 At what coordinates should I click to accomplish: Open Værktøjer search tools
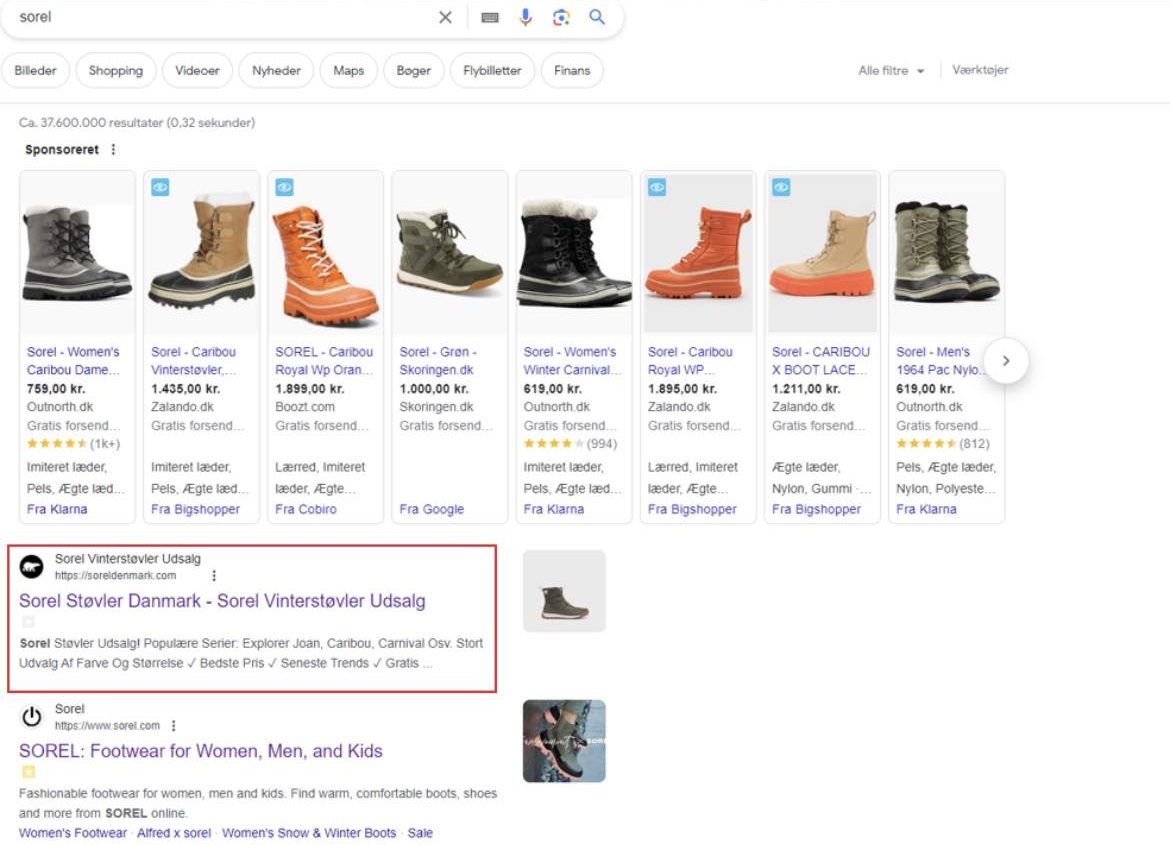click(980, 70)
